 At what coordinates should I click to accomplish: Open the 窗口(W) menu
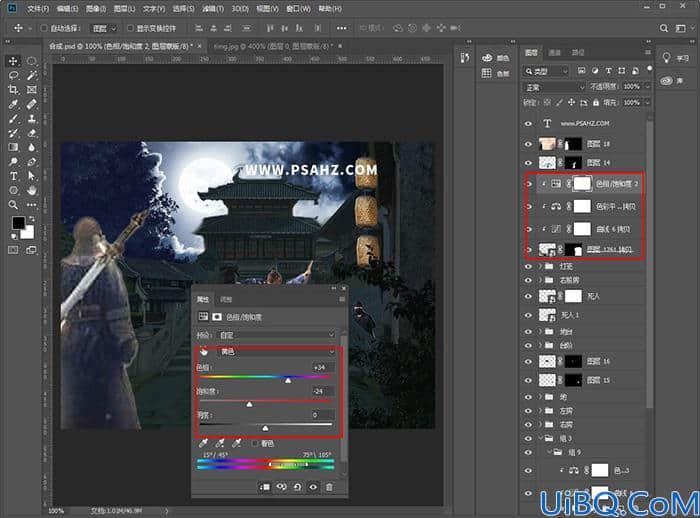pyautogui.click(x=298, y=8)
